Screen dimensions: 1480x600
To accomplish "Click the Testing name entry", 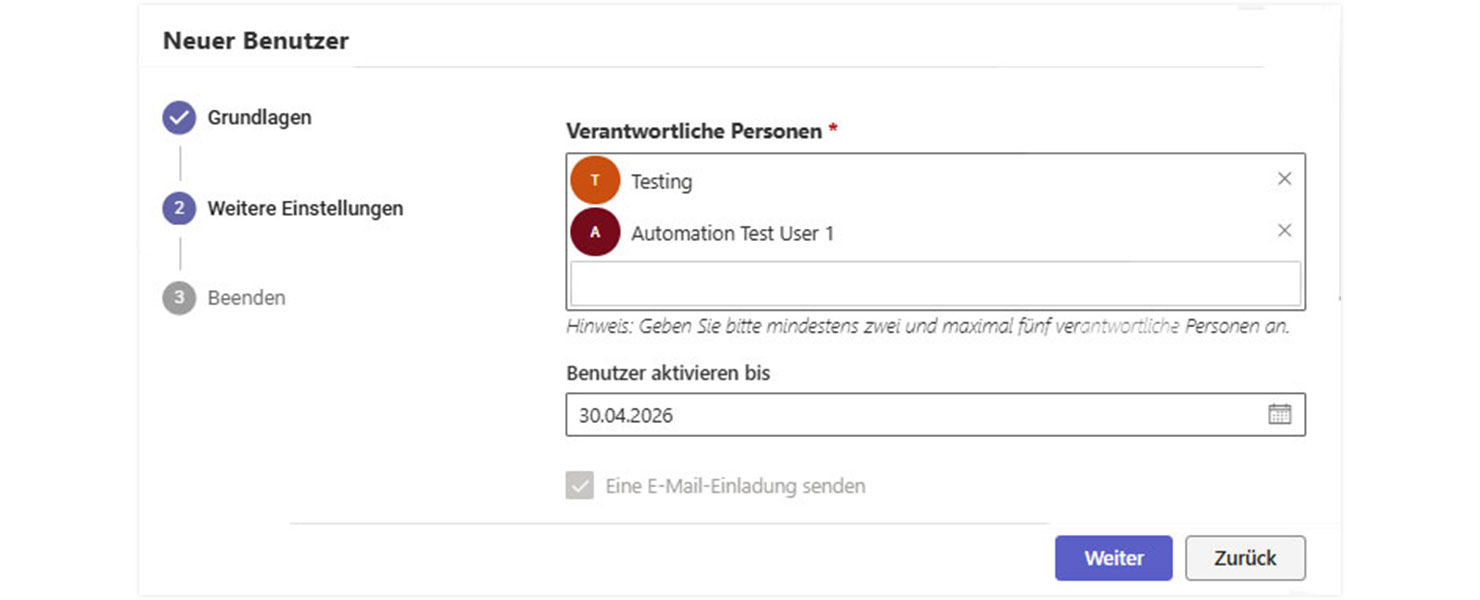I will click(x=661, y=181).
